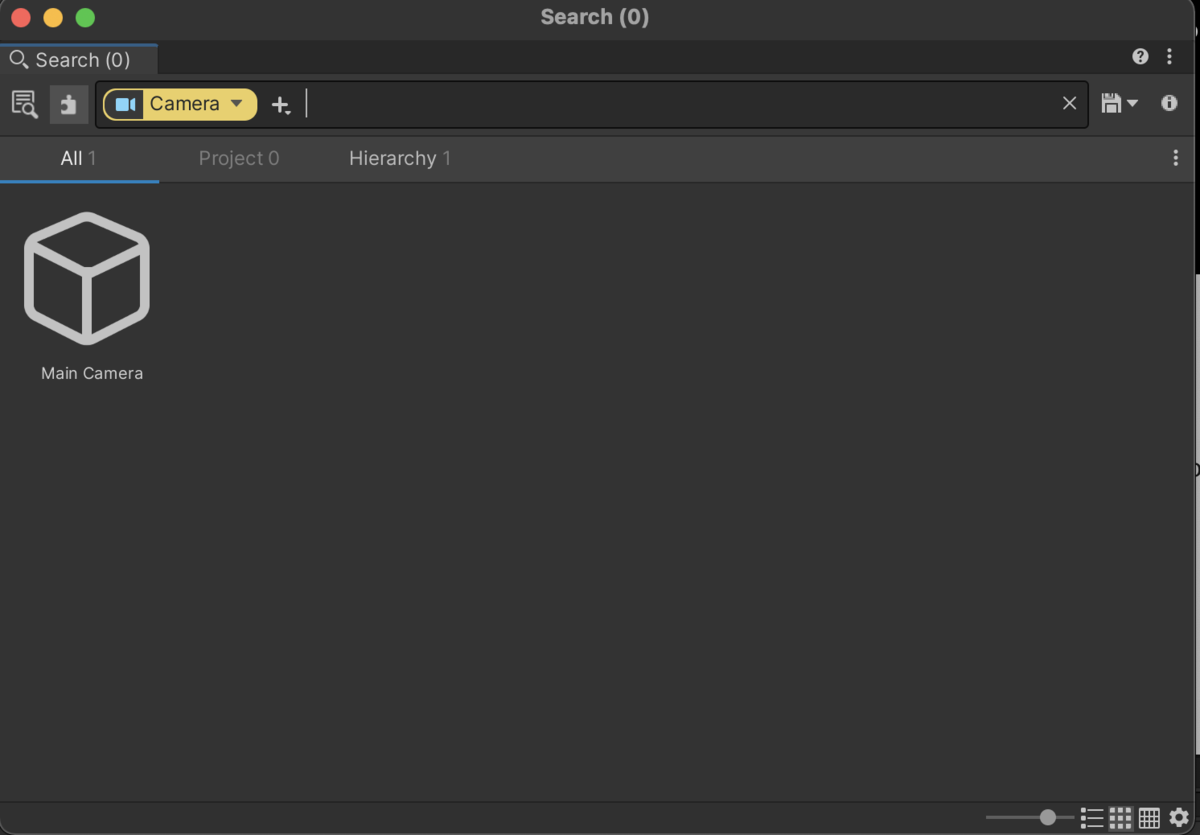Switch to the Project results tab
This screenshot has height=835, width=1200.
[239, 158]
